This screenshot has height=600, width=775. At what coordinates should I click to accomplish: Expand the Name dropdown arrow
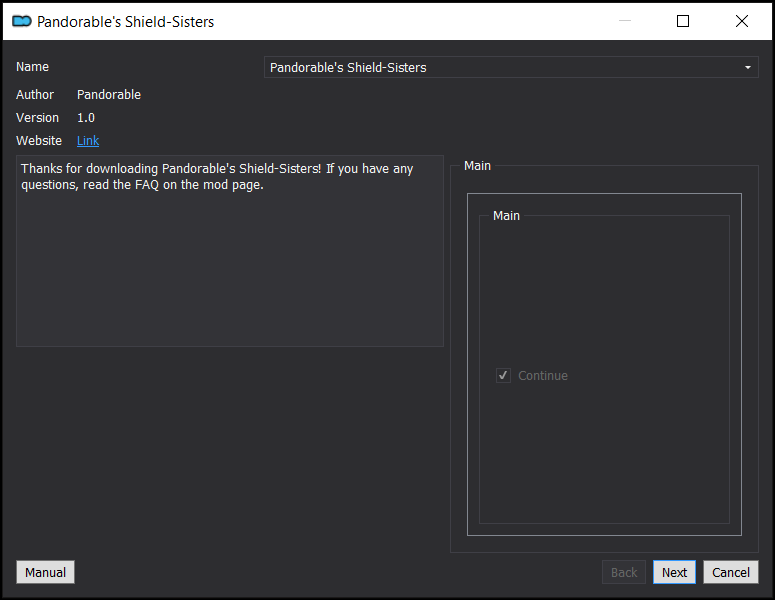(x=747, y=68)
